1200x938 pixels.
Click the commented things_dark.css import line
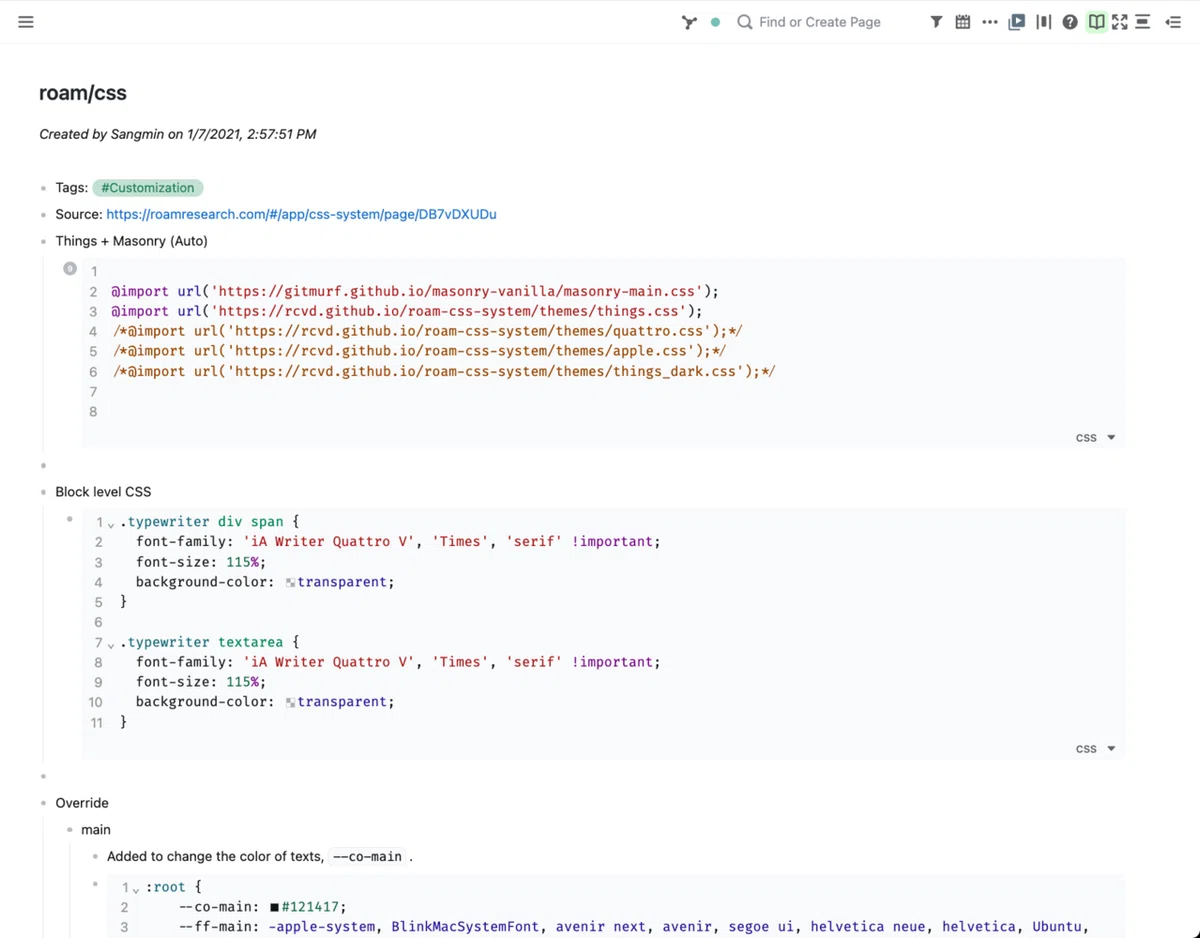click(444, 371)
